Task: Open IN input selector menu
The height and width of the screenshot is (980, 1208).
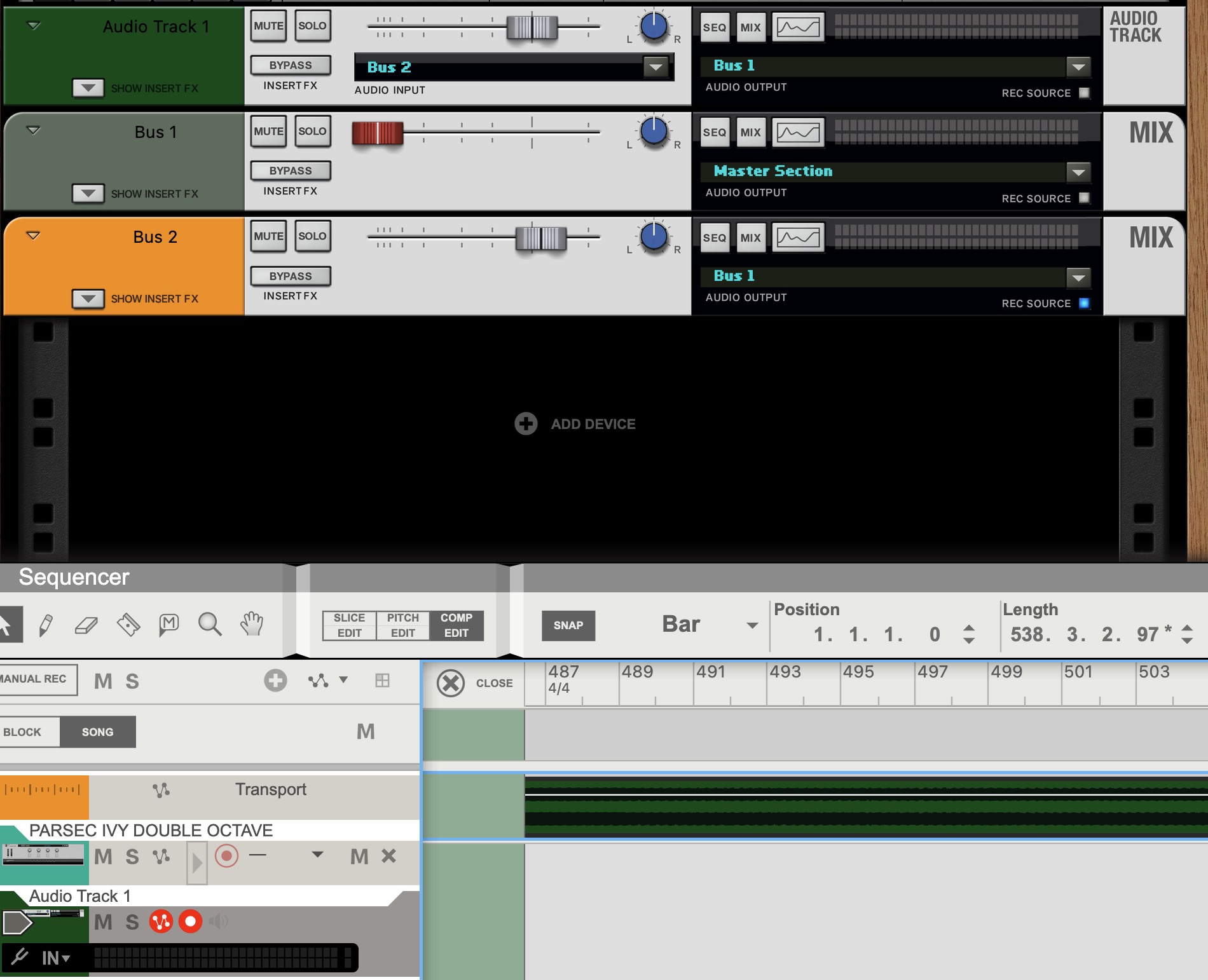Action: coord(56,958)
